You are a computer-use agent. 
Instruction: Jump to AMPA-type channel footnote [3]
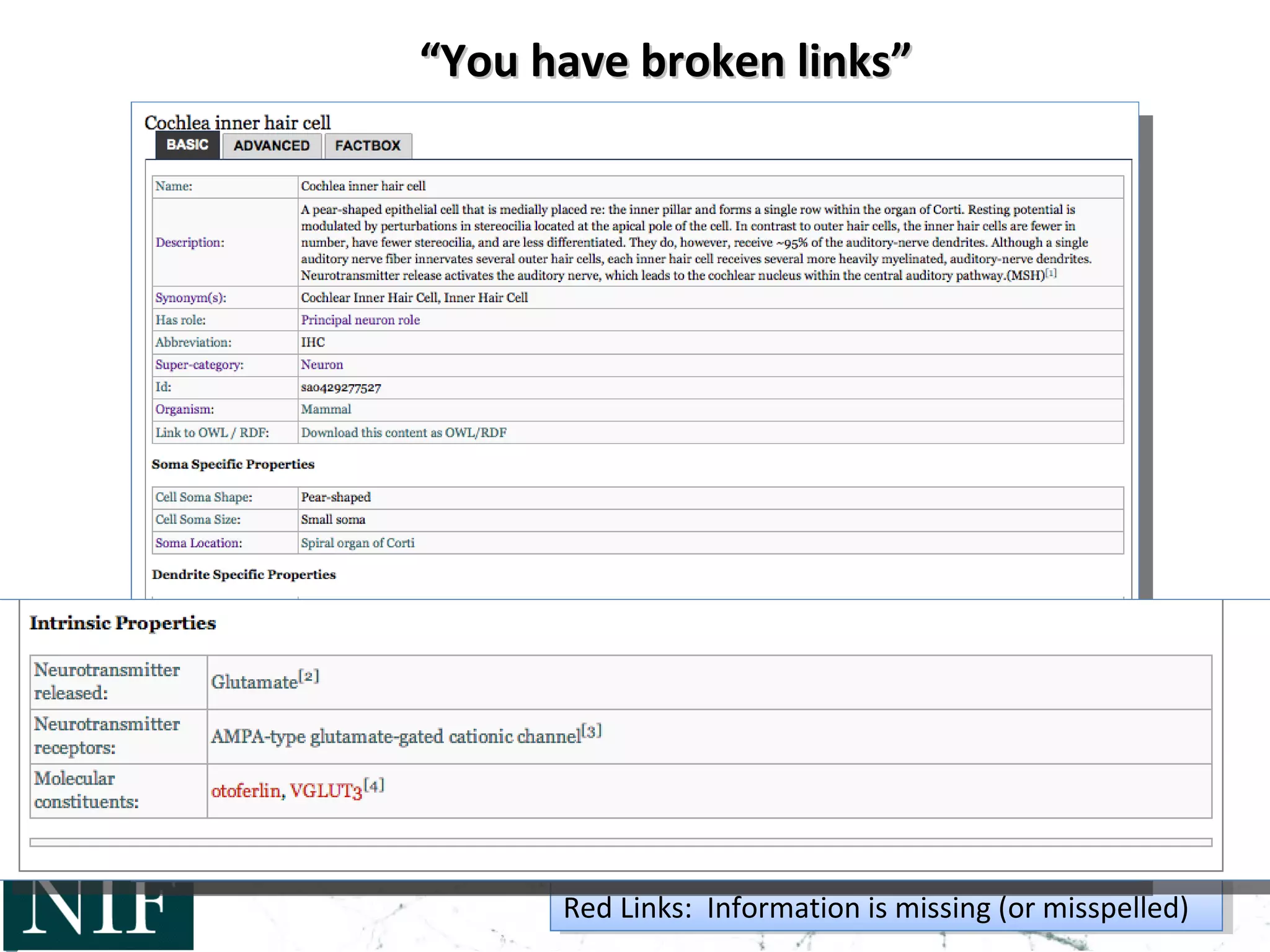(x=592, y=731)
